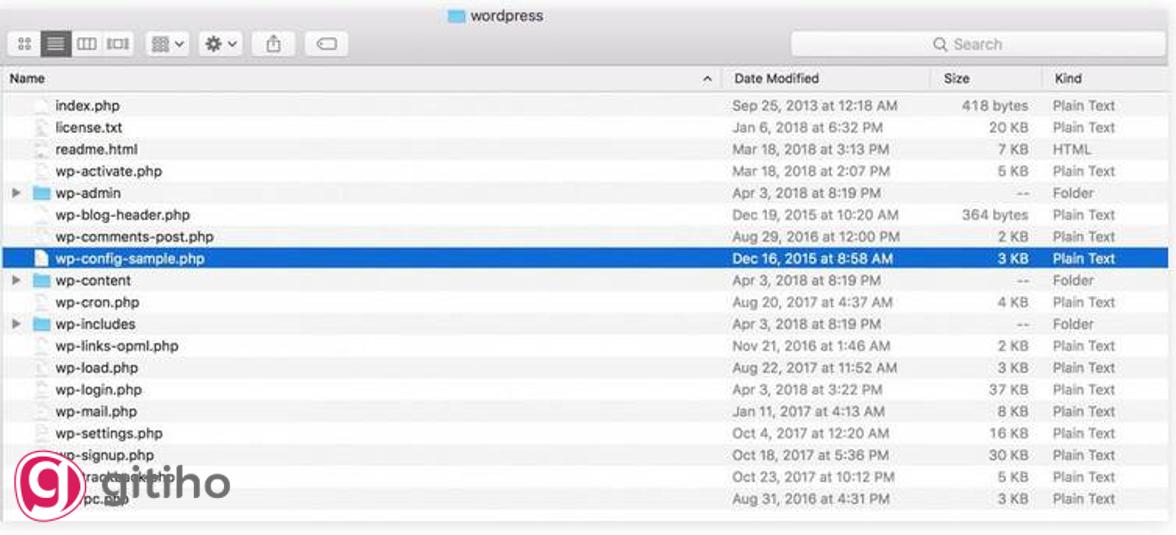Switch to list view
This screenshot has height=535, width=1176.
(56, 44)
